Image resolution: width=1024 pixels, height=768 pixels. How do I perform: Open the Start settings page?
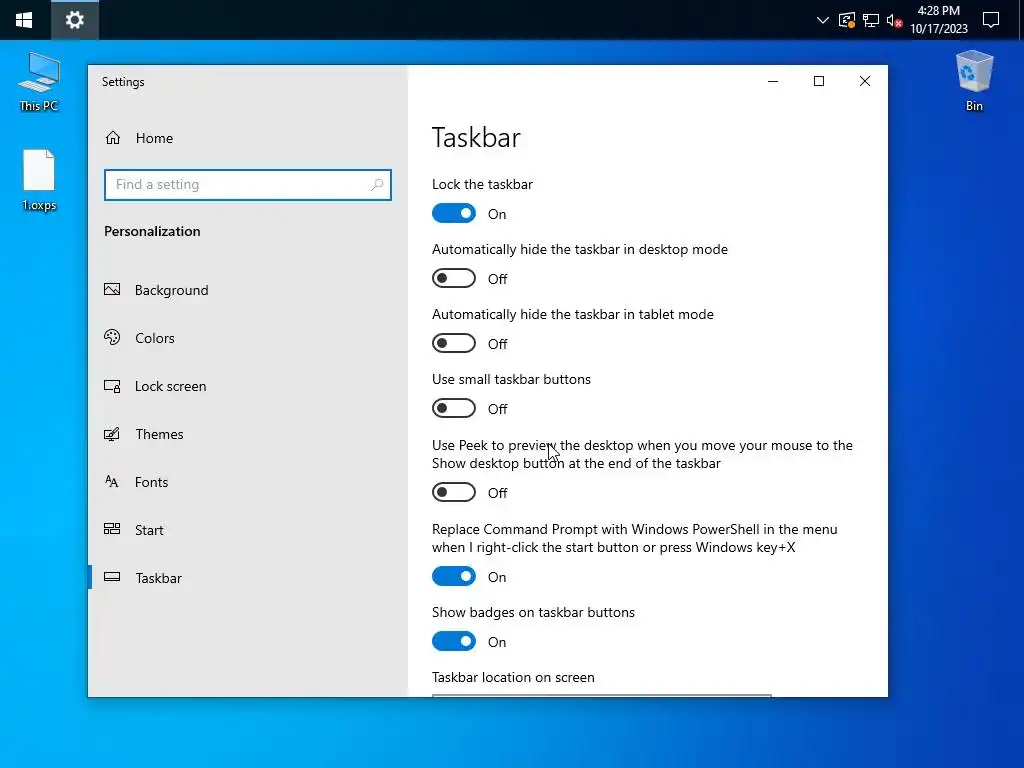248,530
